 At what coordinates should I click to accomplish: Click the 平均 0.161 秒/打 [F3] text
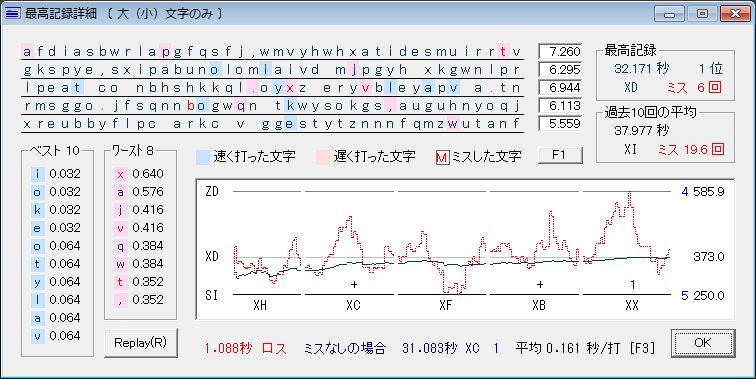point(585,348)
